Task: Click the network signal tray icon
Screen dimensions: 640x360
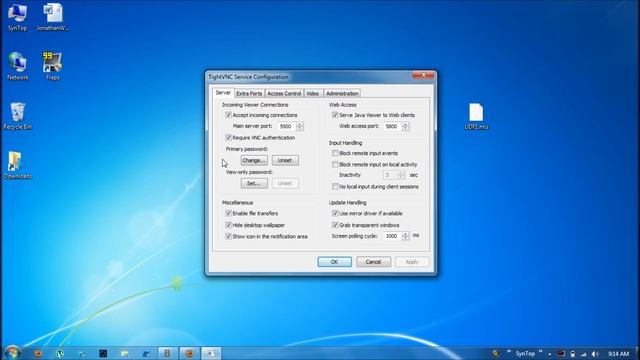Action: (584, 354)
